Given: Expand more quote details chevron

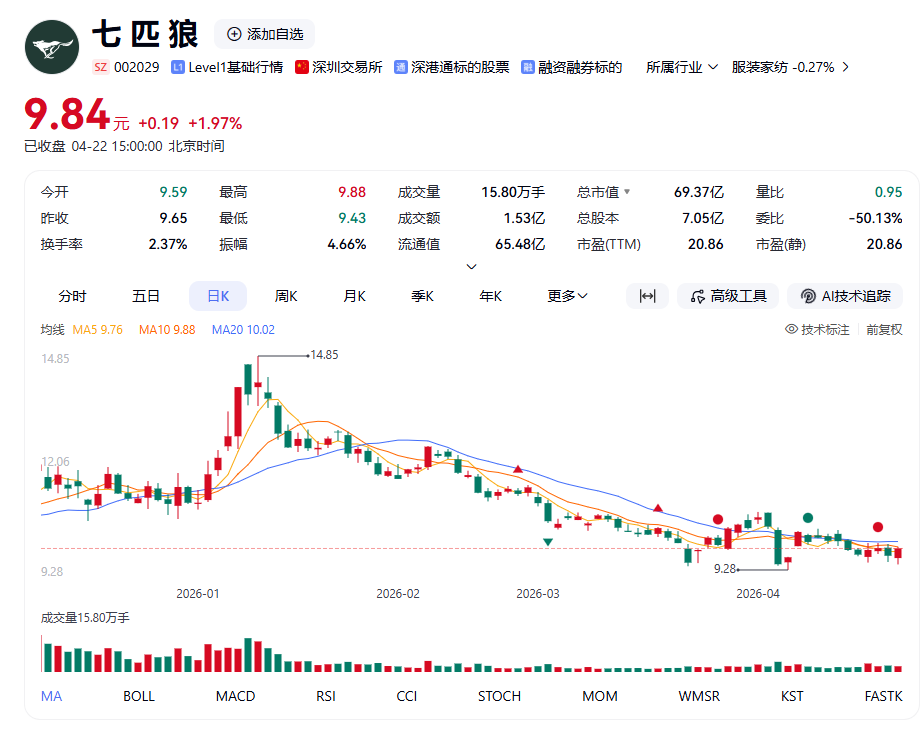Looking at the screenshot, I should click(x=472, y=267).
